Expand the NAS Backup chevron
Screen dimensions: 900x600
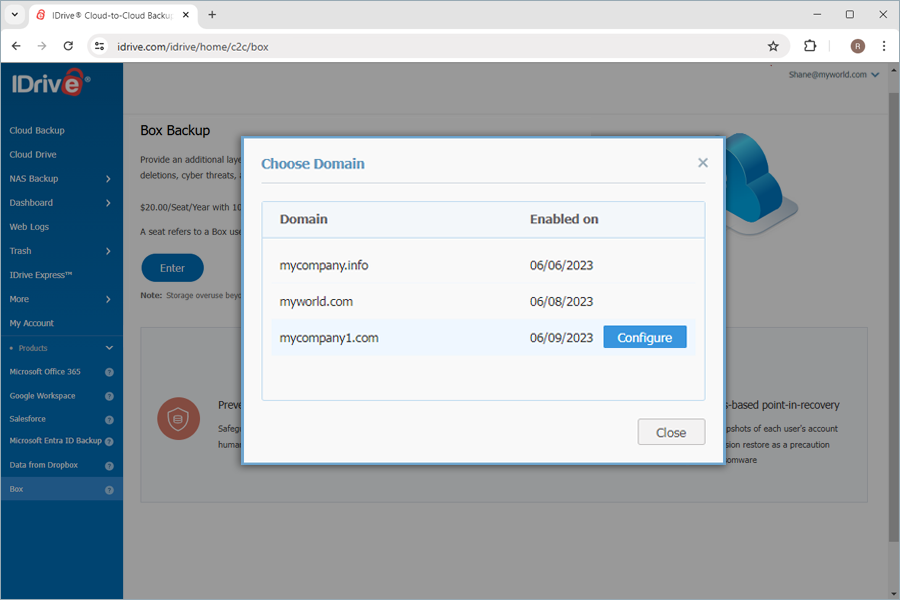point(108,179)
